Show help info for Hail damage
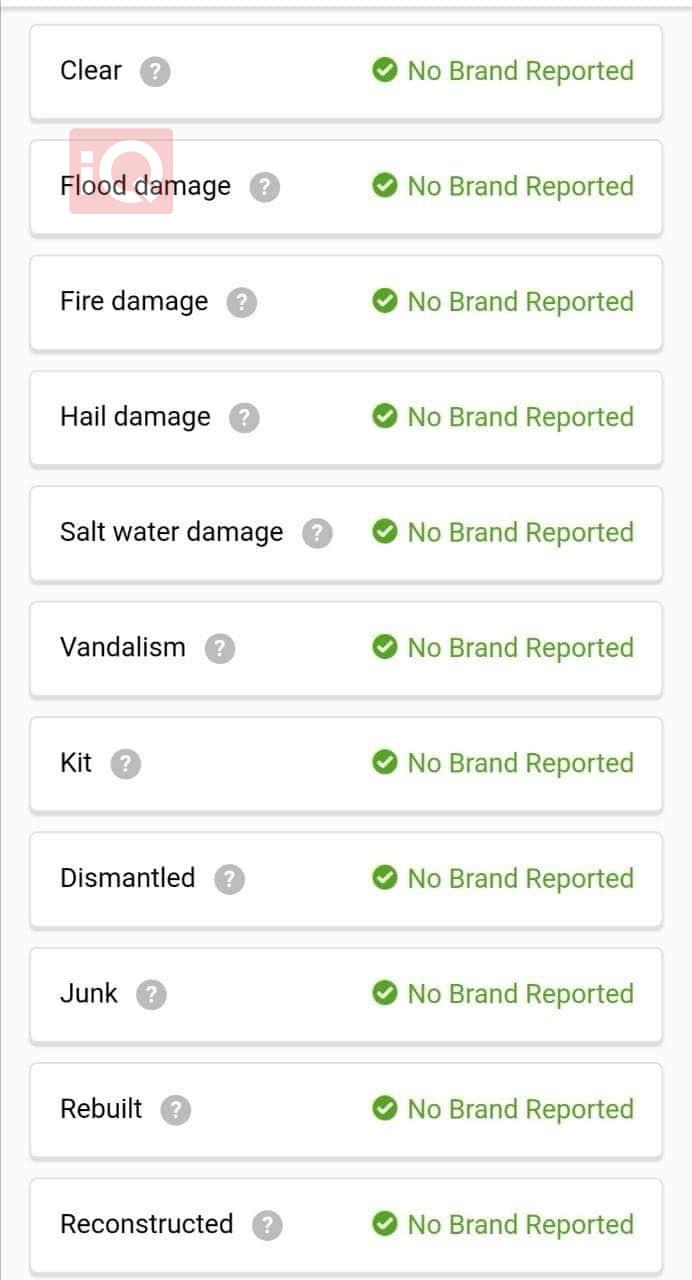The width and height of the screenshot is (692, 1280). [x=244, y=418]
